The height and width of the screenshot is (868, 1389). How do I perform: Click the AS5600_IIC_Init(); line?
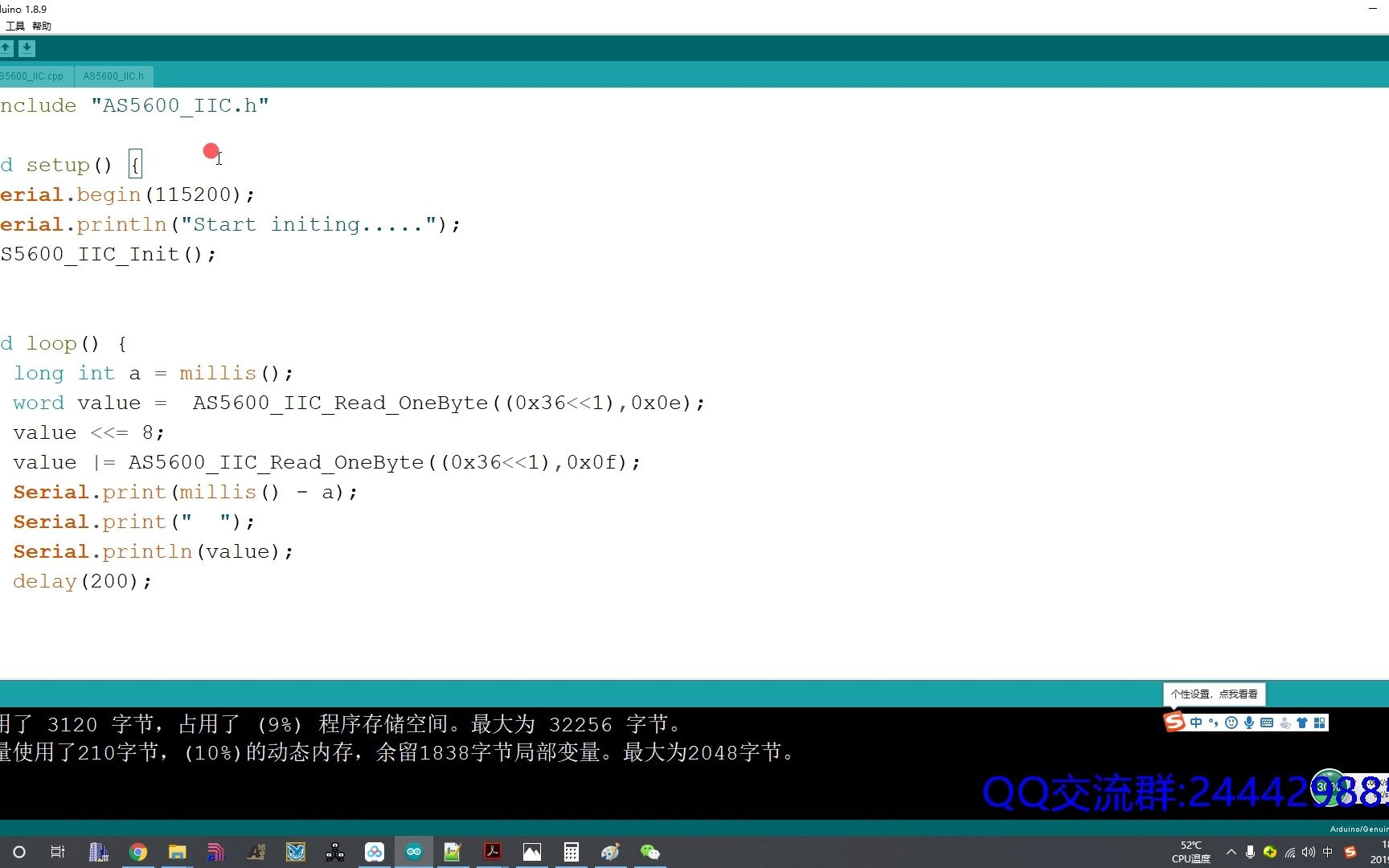click(x=109, y=254)
